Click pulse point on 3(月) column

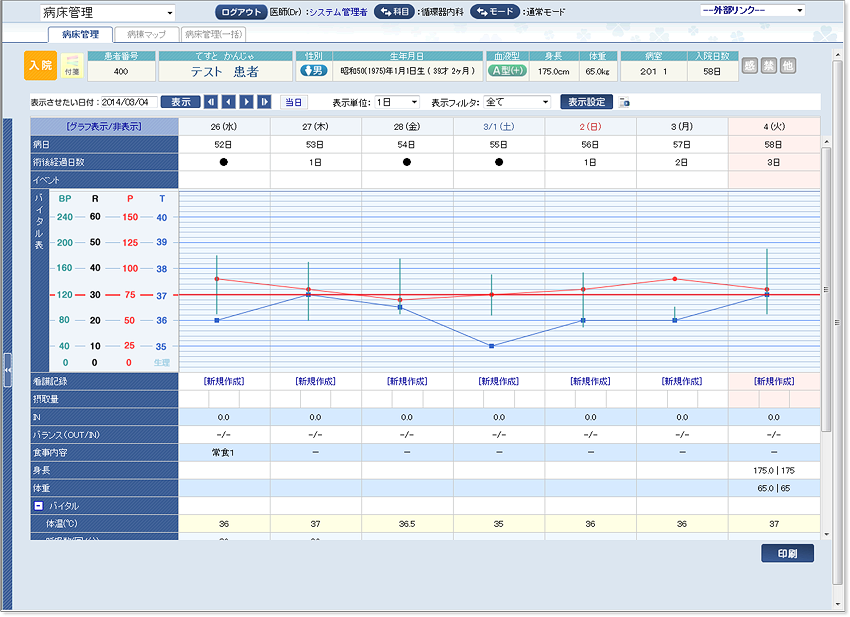pyautogui.click(x=675, y=279)
